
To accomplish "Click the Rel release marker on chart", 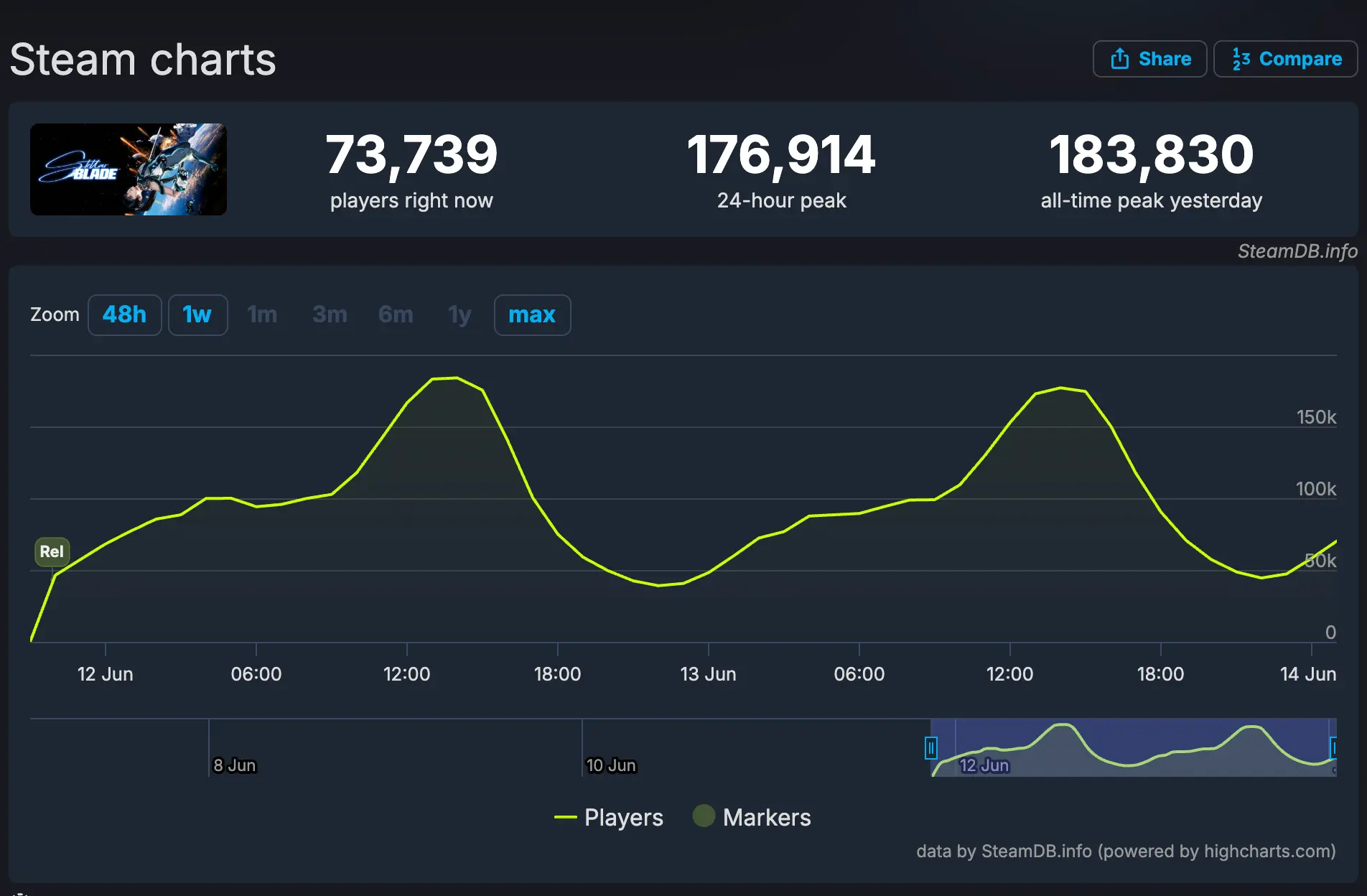I will tap(52, 551).
